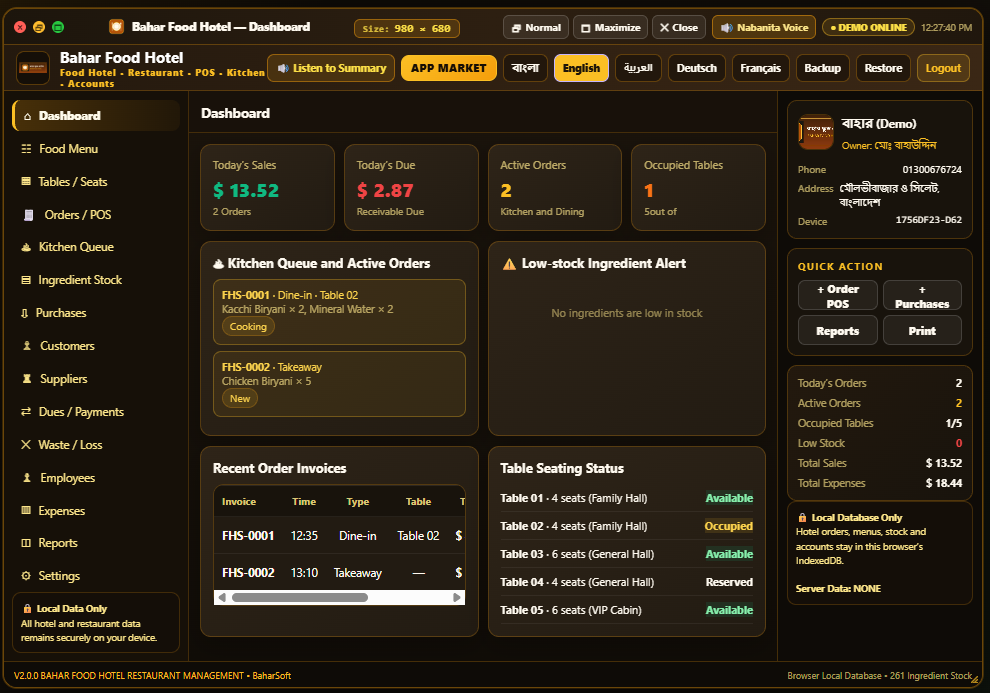The image size is (990, 693).
Task: Click invoice FHS-0002 in the table
Action: tap(248, 573)
